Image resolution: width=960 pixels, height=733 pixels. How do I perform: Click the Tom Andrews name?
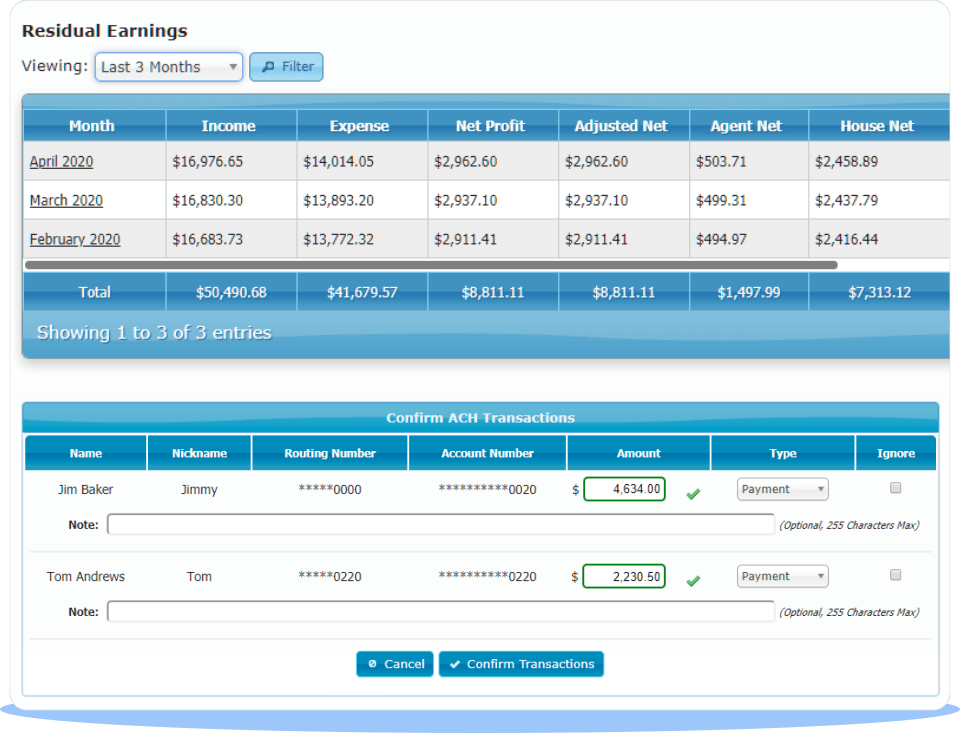pos(86,577)
